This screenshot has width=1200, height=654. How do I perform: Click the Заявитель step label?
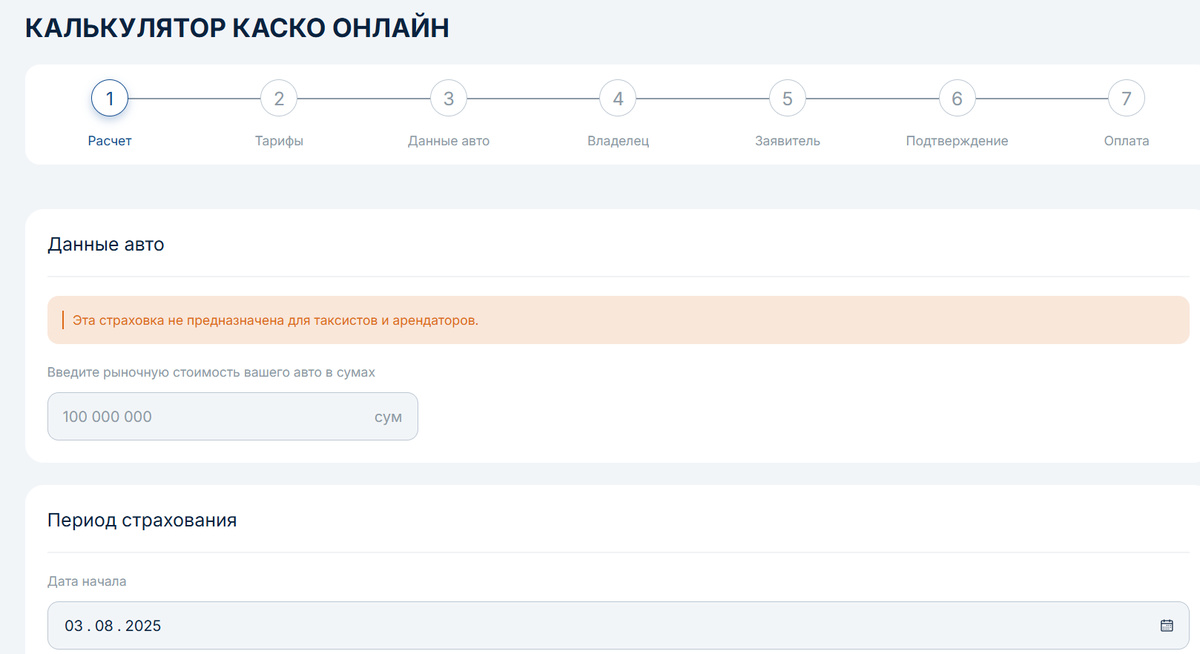pos(787,141)
